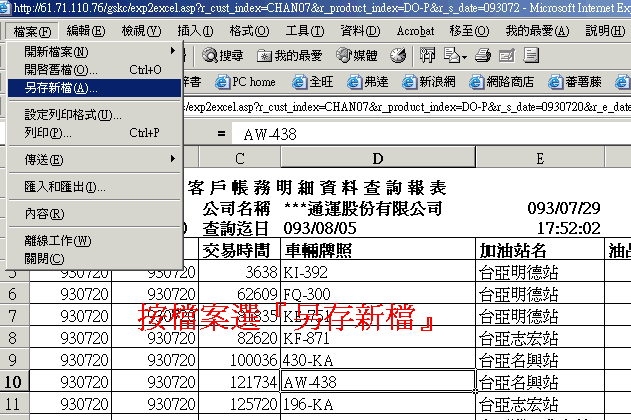Click the formula bar showing AW-438
This screenshot has height=420, width=631.
tap(400, 133)
